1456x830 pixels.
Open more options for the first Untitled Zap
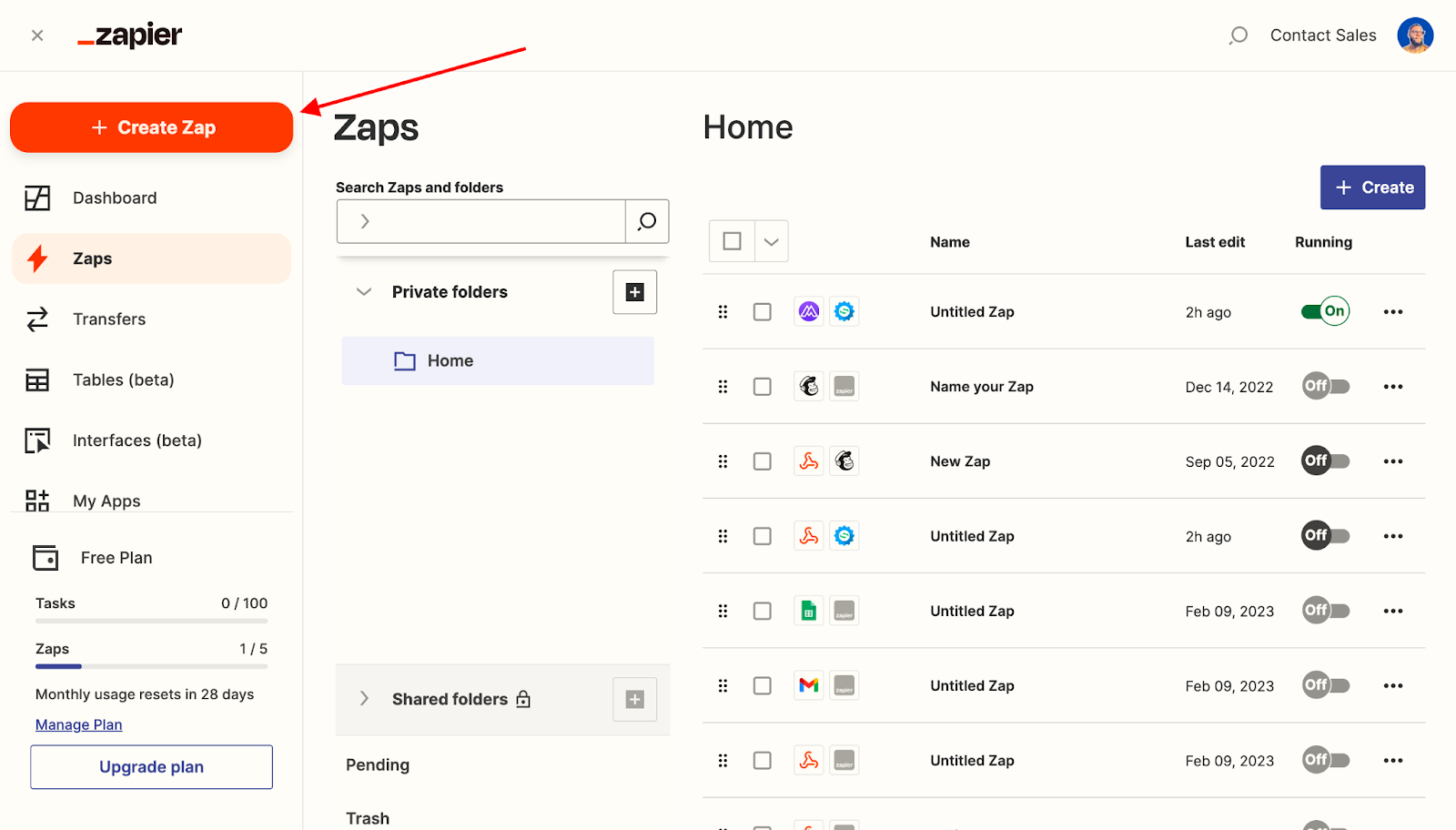click(1393, 312)
